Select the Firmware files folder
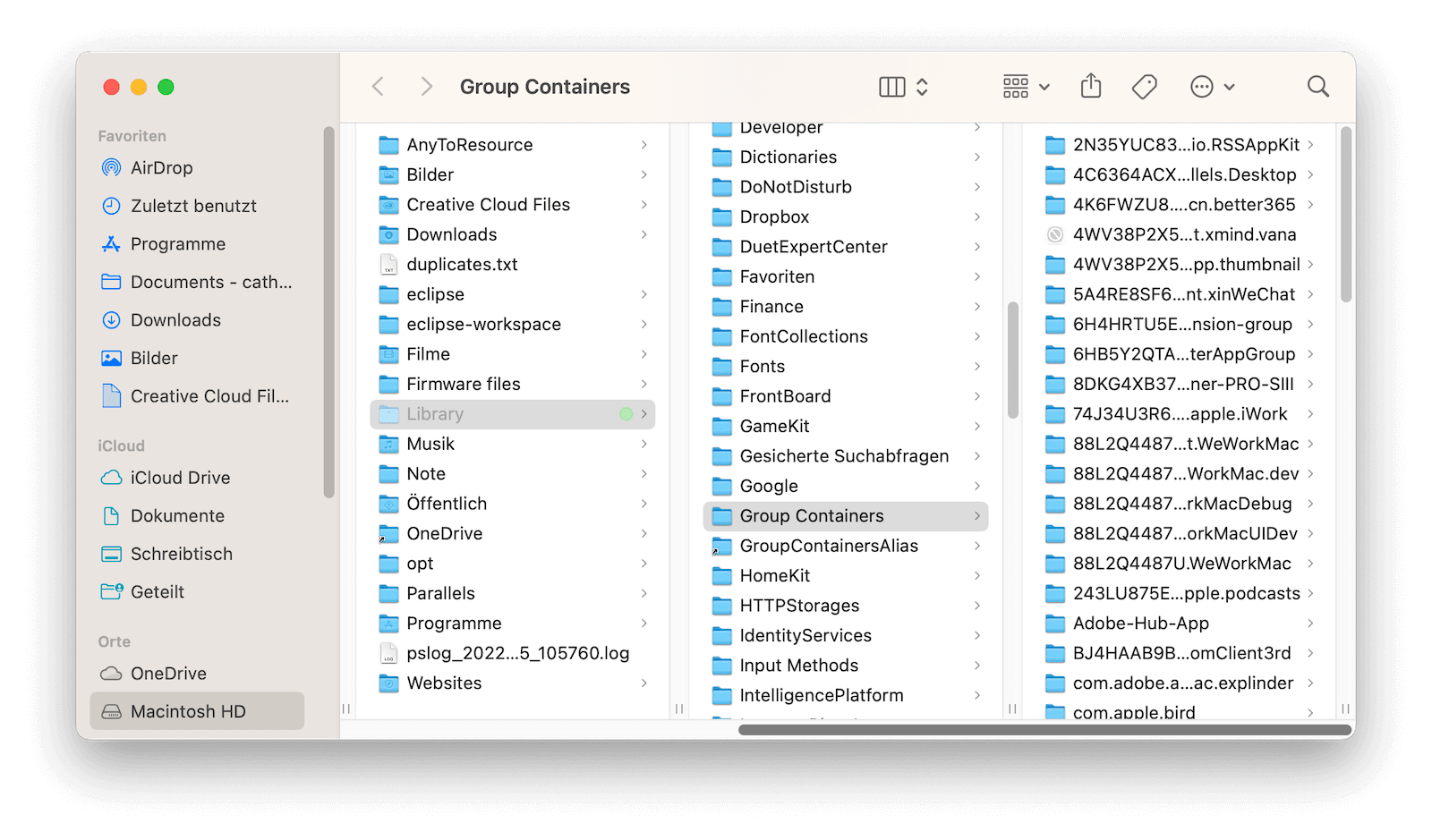Viewport: 1432px width, 840px height. (513, 385)
